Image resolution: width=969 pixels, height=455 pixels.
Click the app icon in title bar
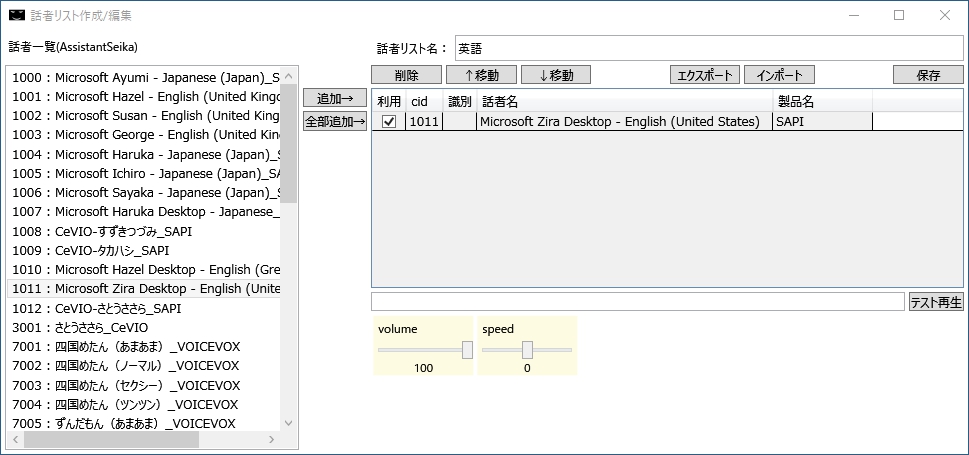click(17, 15)
